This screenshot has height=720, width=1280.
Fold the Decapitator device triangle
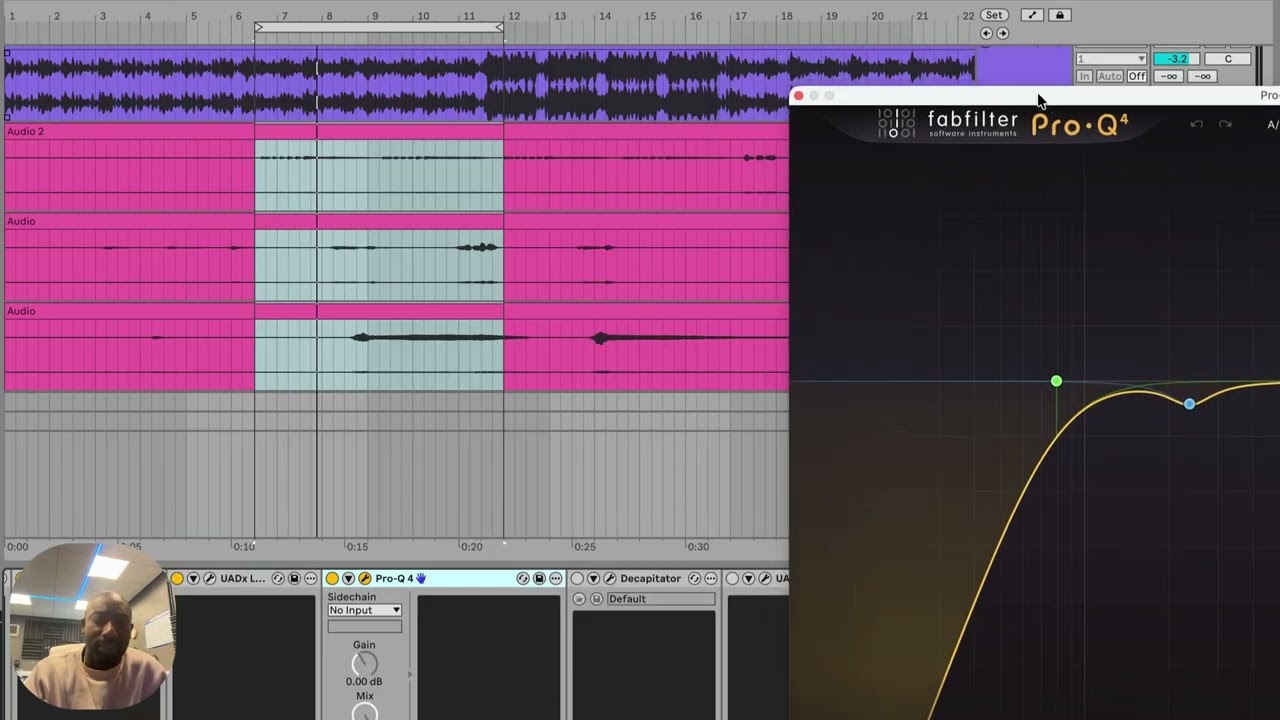coord(593,578)
